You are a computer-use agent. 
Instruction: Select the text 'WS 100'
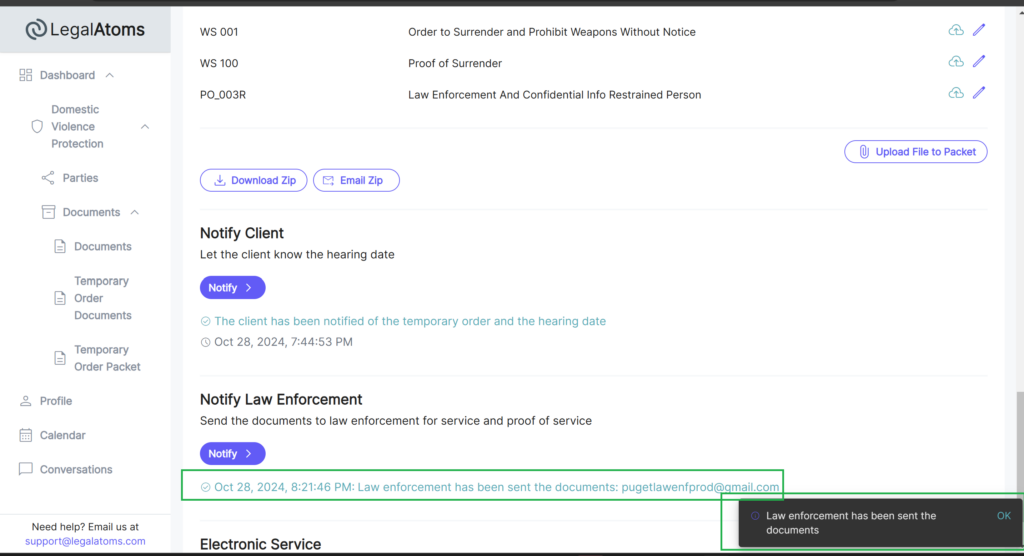219,63
